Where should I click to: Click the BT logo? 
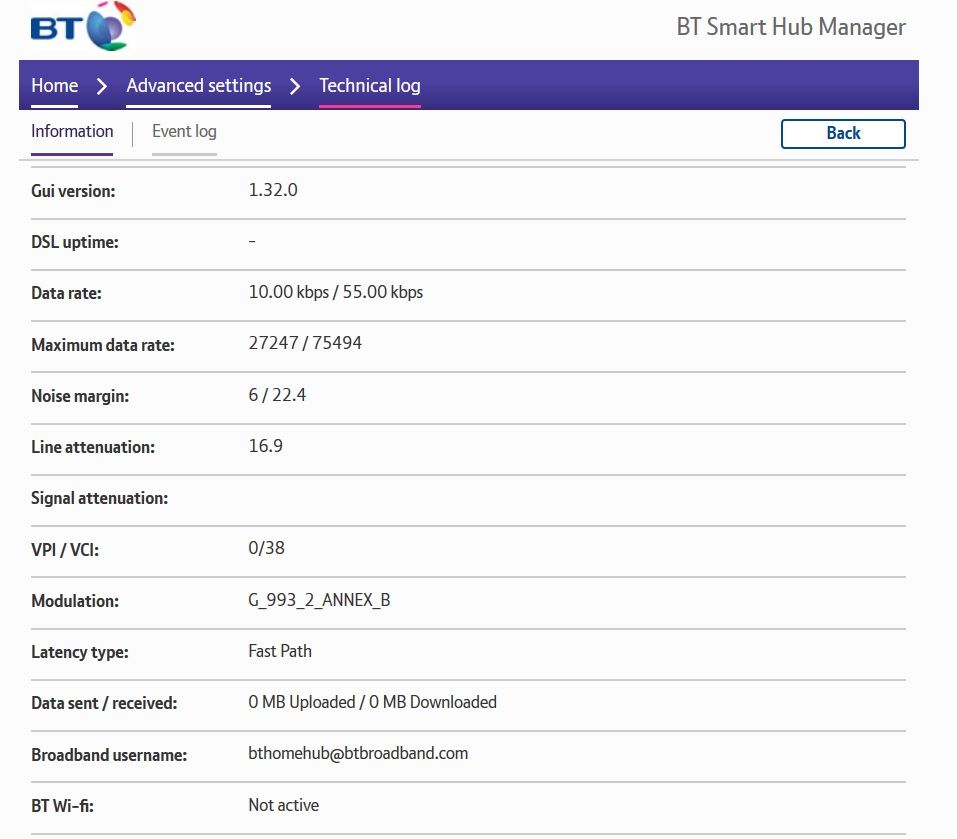coord(83,26)
